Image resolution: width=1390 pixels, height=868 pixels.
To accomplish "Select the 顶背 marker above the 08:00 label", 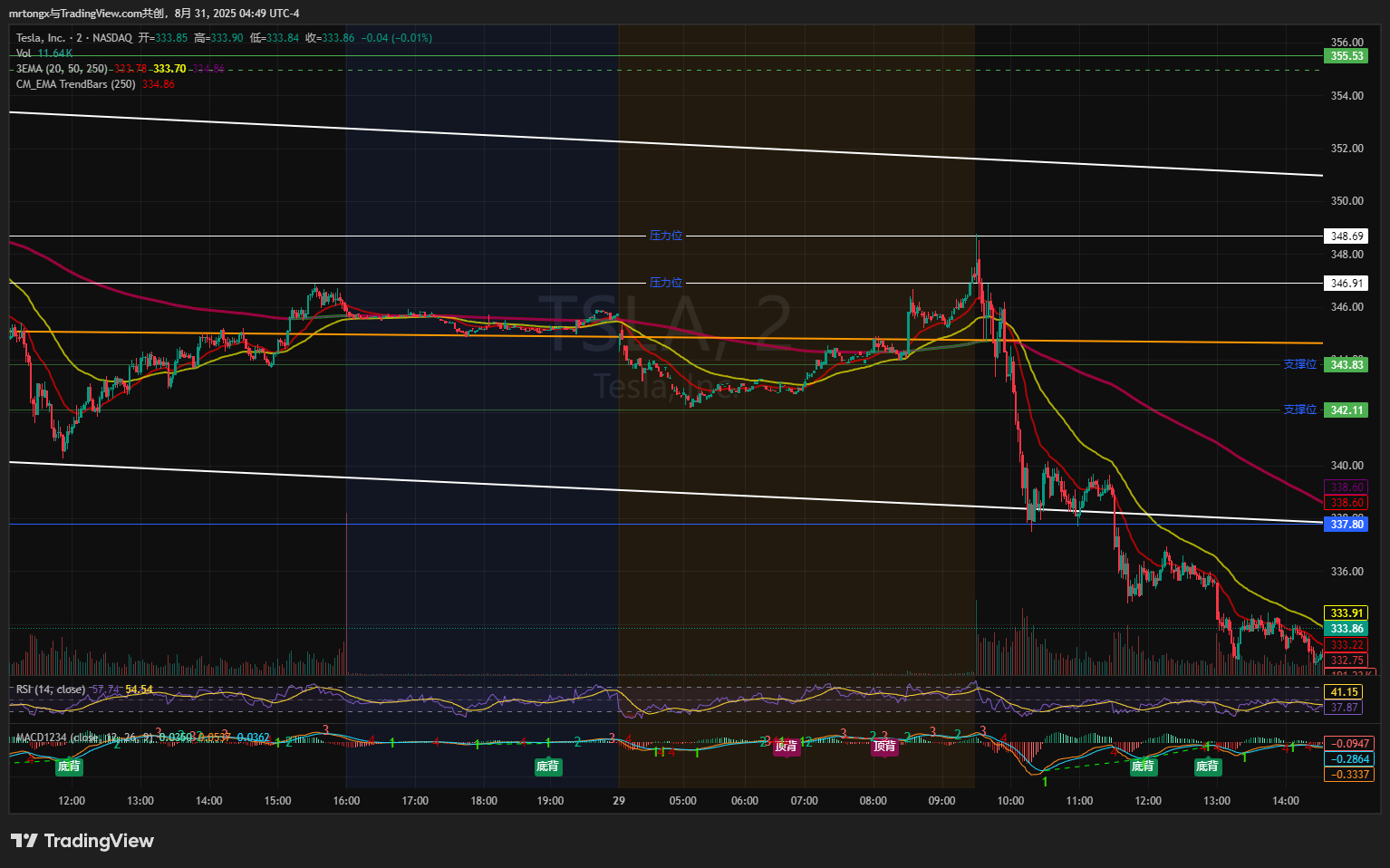I will [884, 747].
